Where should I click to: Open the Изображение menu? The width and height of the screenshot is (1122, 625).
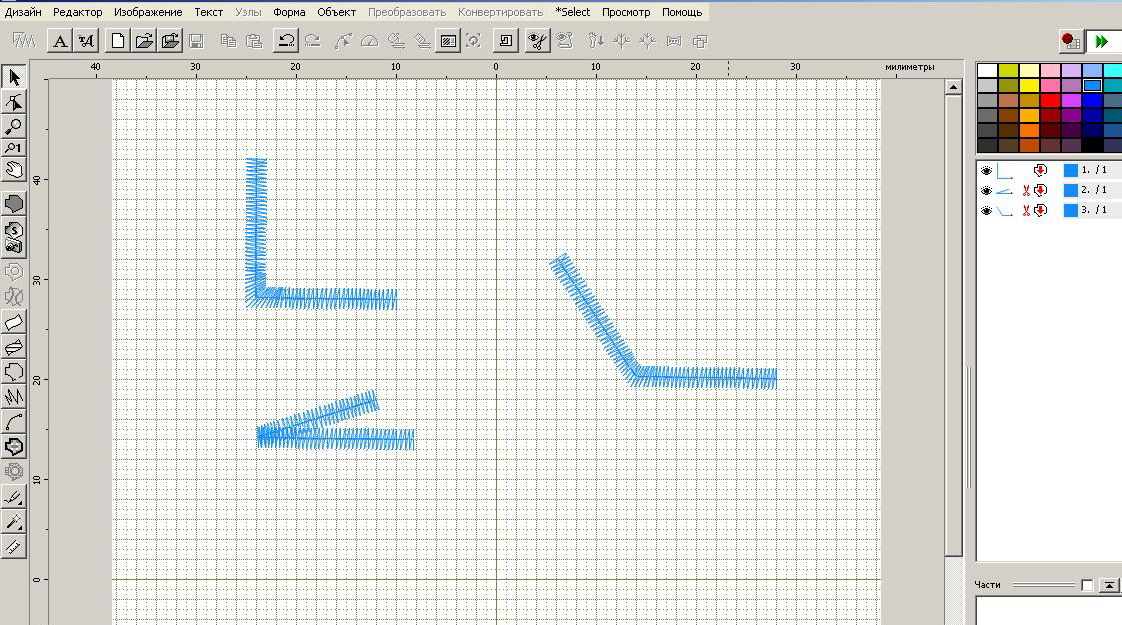coord(148,12)
